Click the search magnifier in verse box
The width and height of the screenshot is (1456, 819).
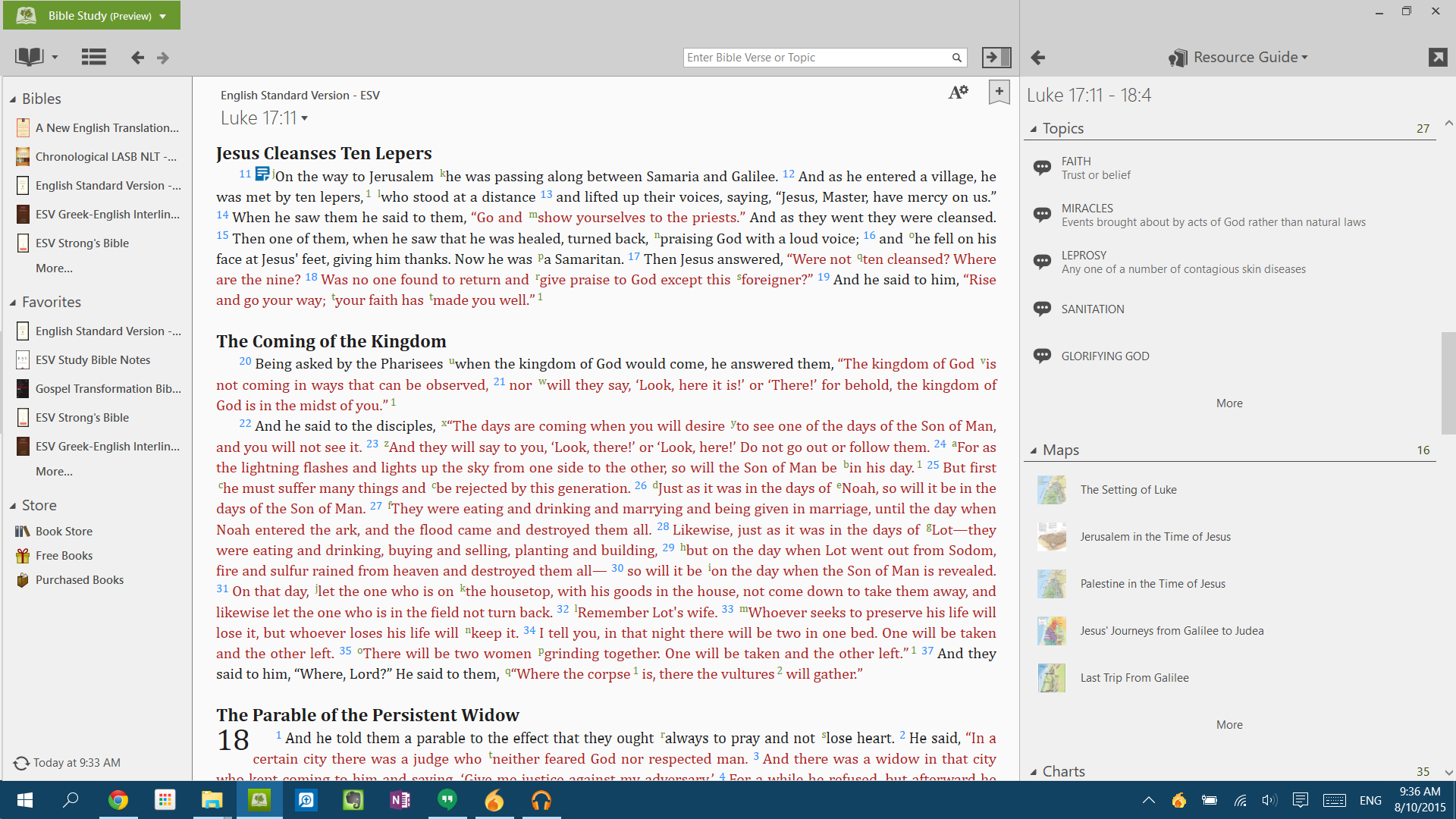pos(957,58)
